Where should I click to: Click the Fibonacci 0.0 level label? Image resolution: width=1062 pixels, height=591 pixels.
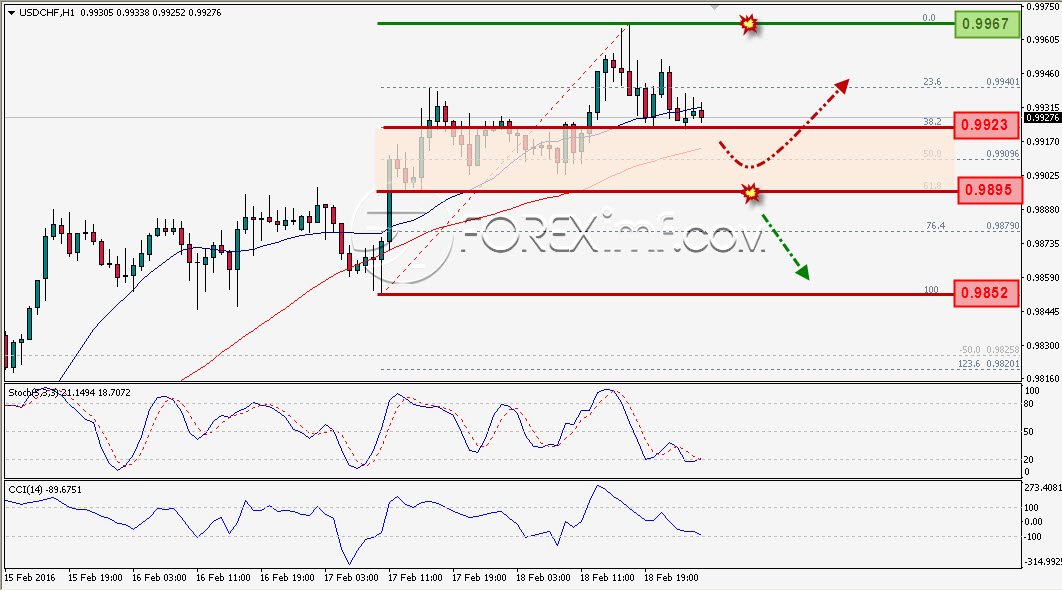(929, 18)
